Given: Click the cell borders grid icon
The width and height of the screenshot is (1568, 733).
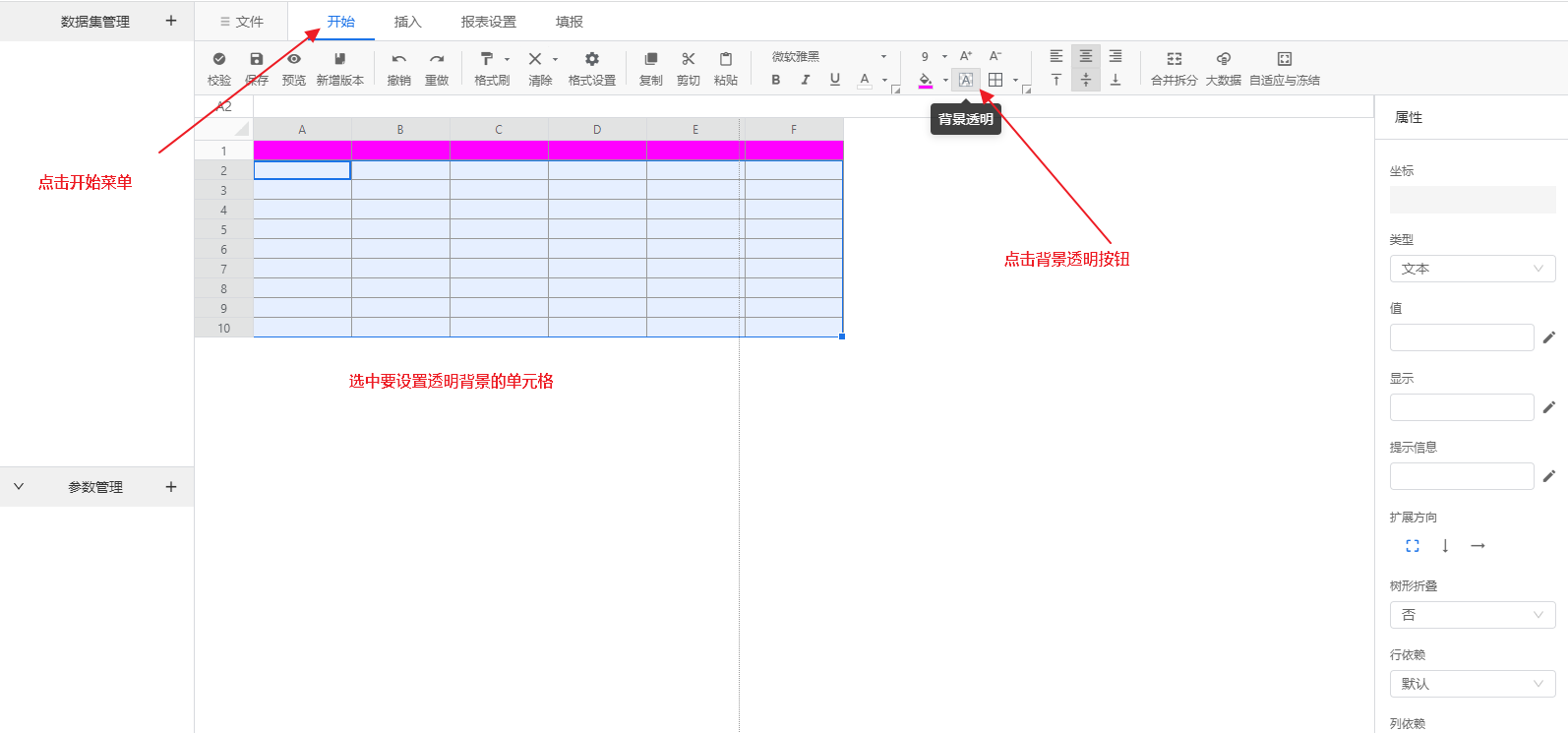Looking at the screenshot, I should [x=995, y=80].
